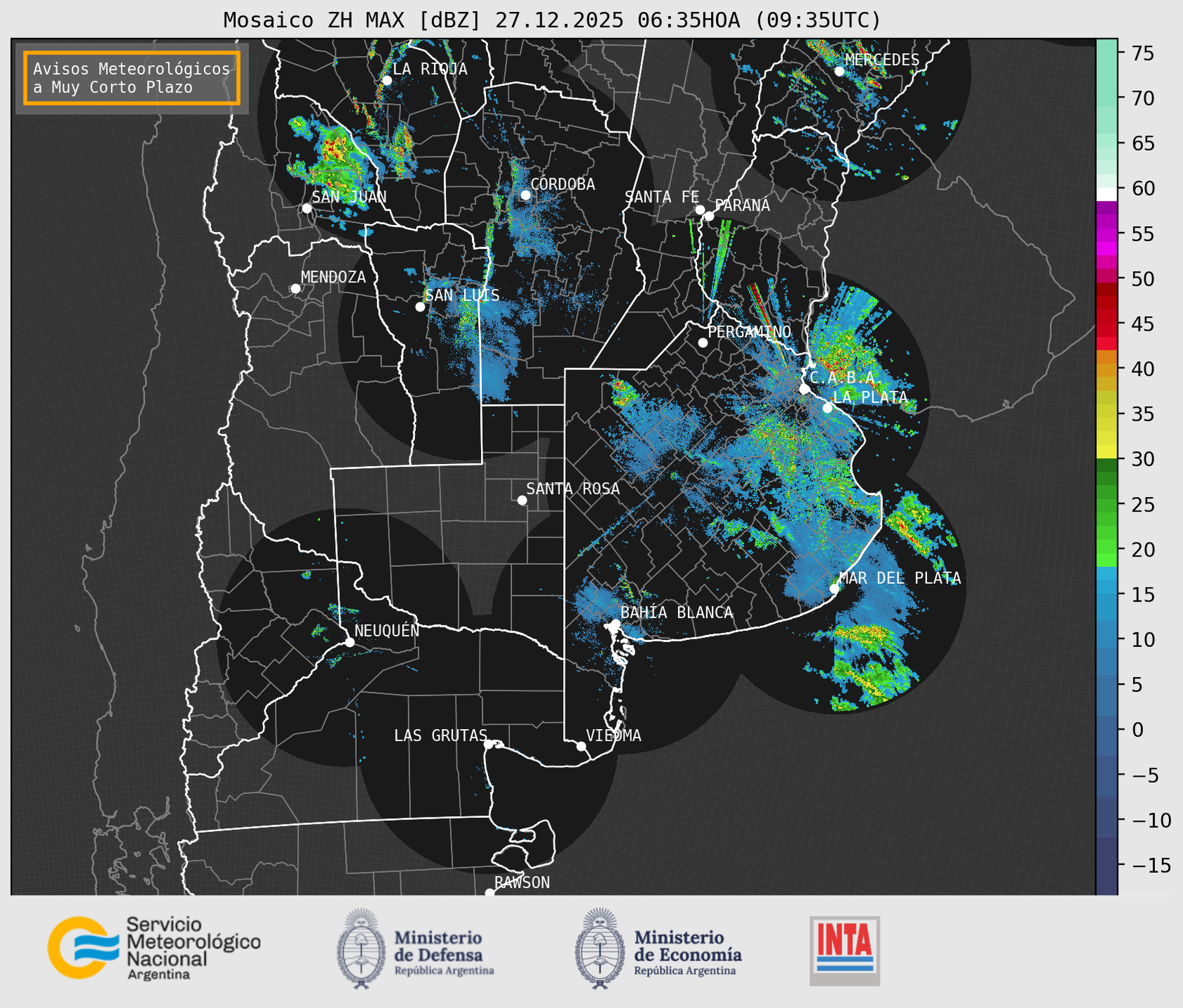
Task: Click the INTA logo
Action: tap(844, 951)
